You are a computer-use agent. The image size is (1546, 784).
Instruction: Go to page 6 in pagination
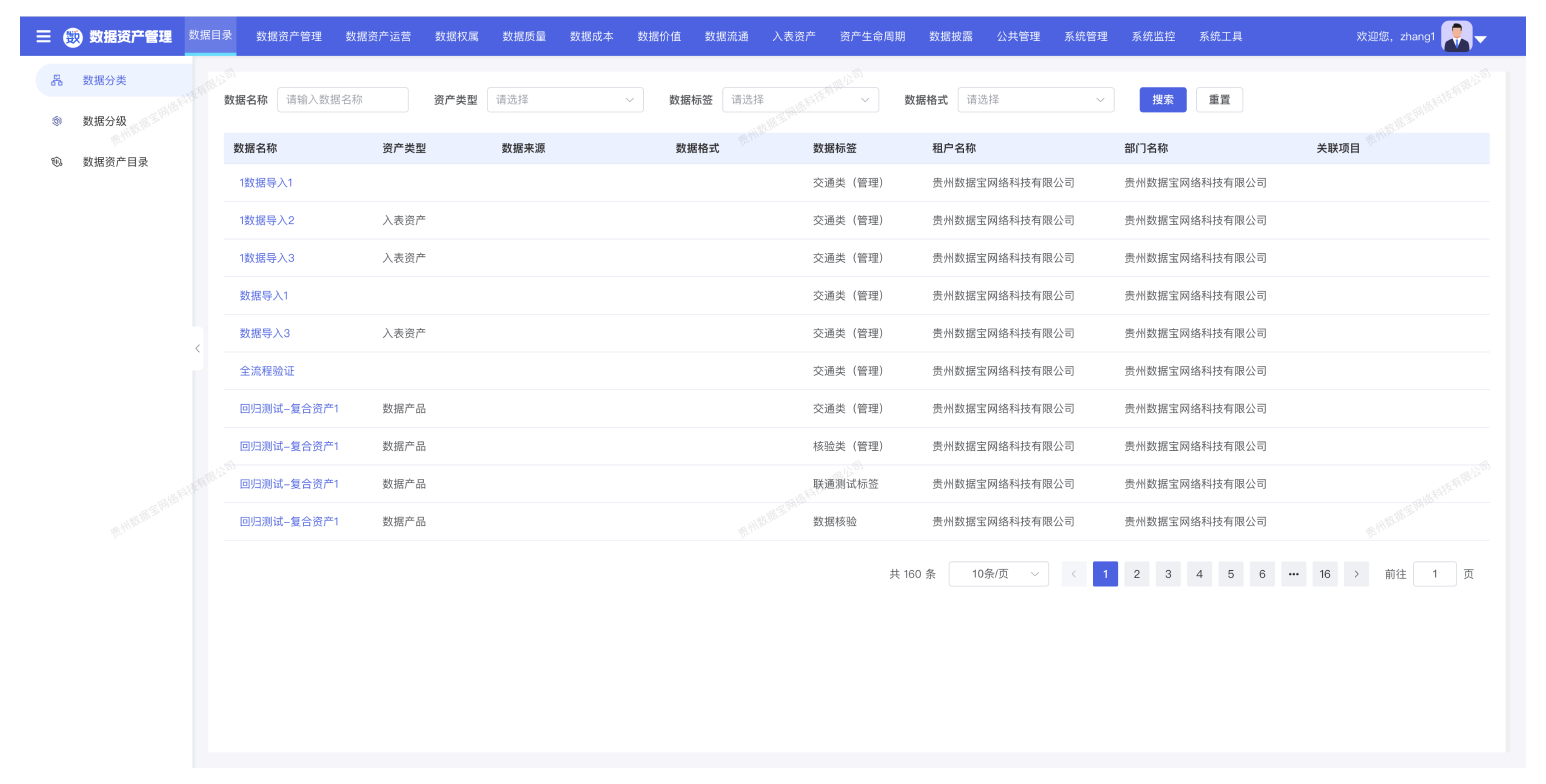pos(1262,574)
